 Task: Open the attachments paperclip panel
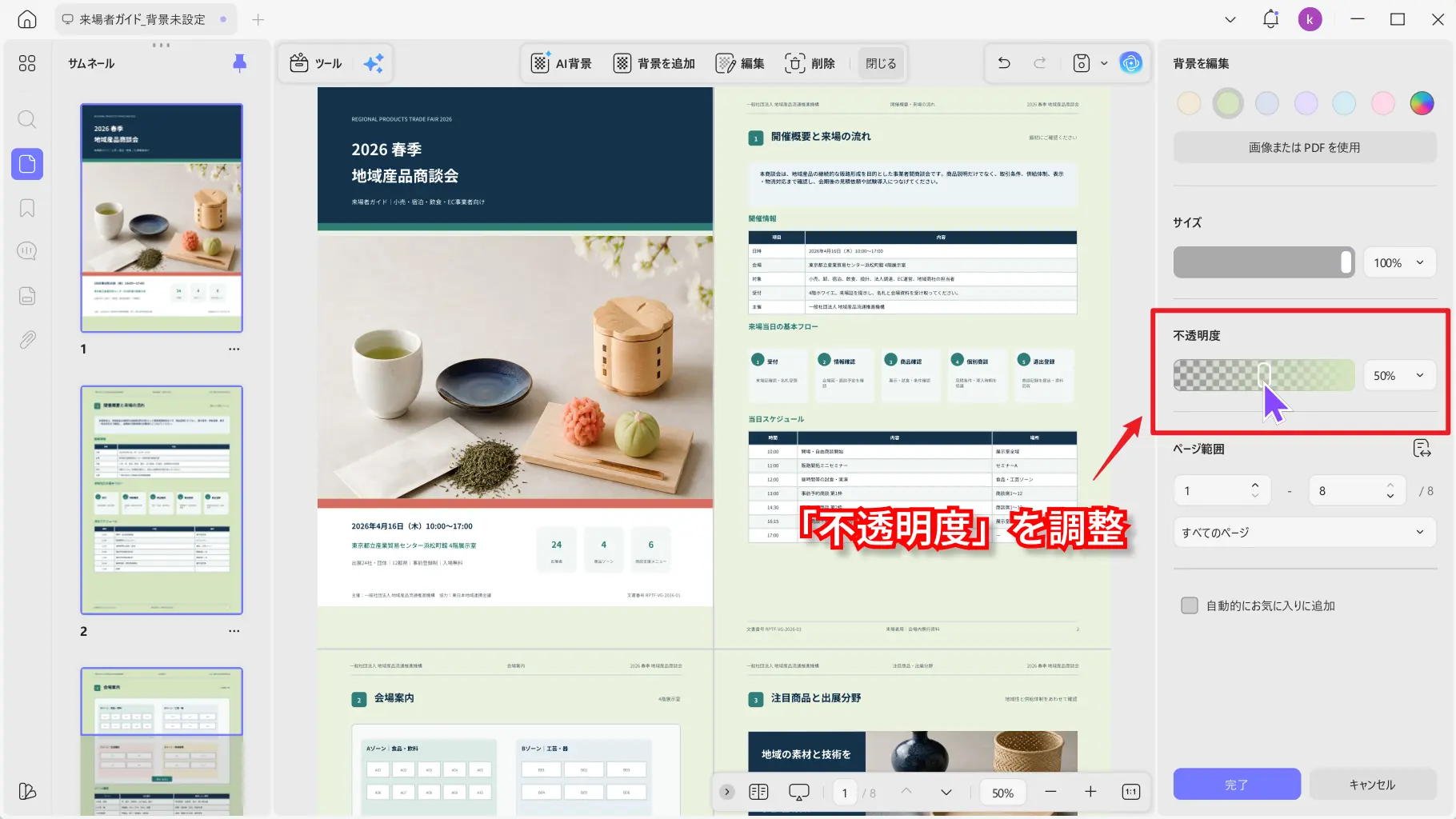point(27,340)
